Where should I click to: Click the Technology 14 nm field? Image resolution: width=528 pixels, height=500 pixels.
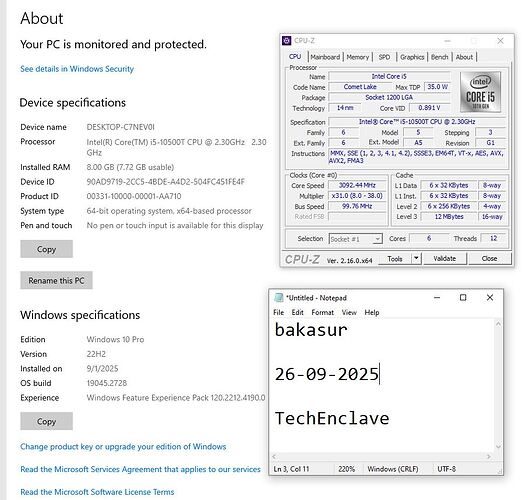pyautogui.click(x=345, y=108)
